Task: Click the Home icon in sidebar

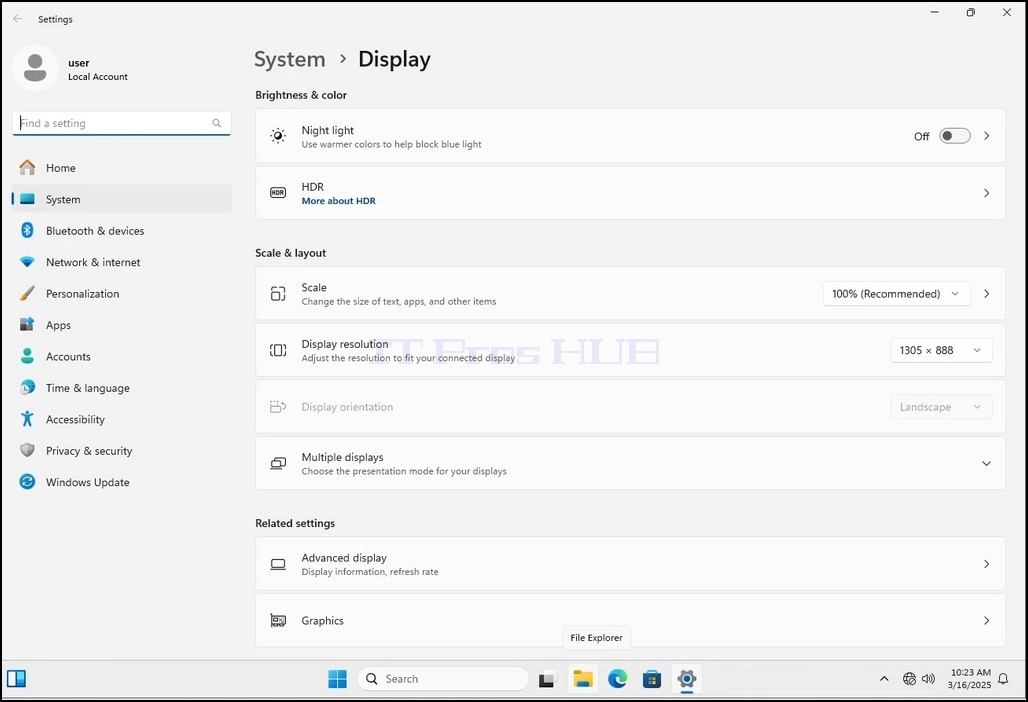Action: tap(27, 168)
